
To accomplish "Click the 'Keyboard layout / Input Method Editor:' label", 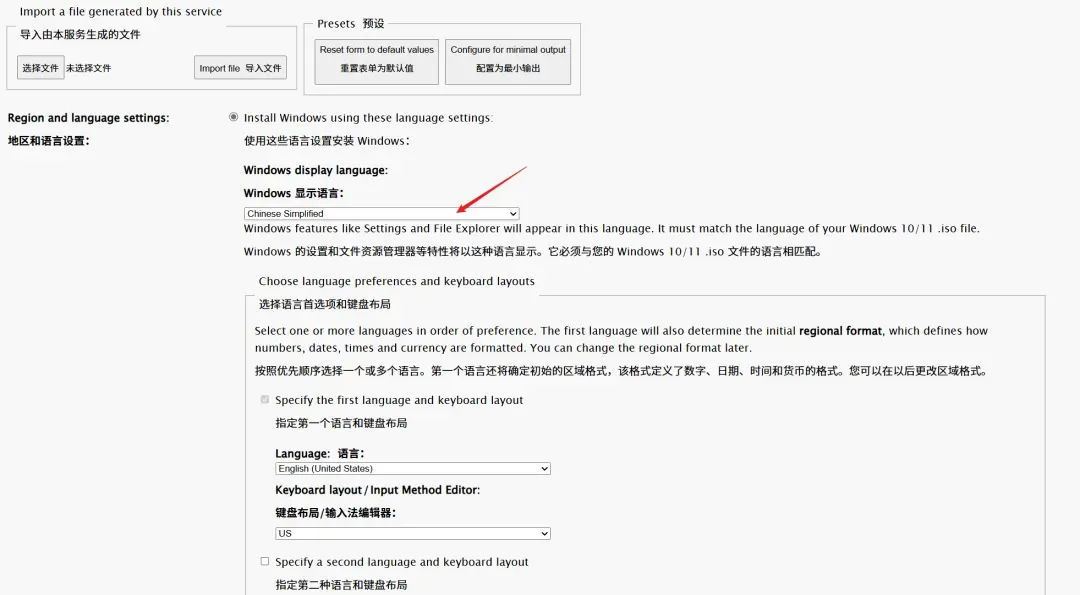I will (x=377, y=490).
